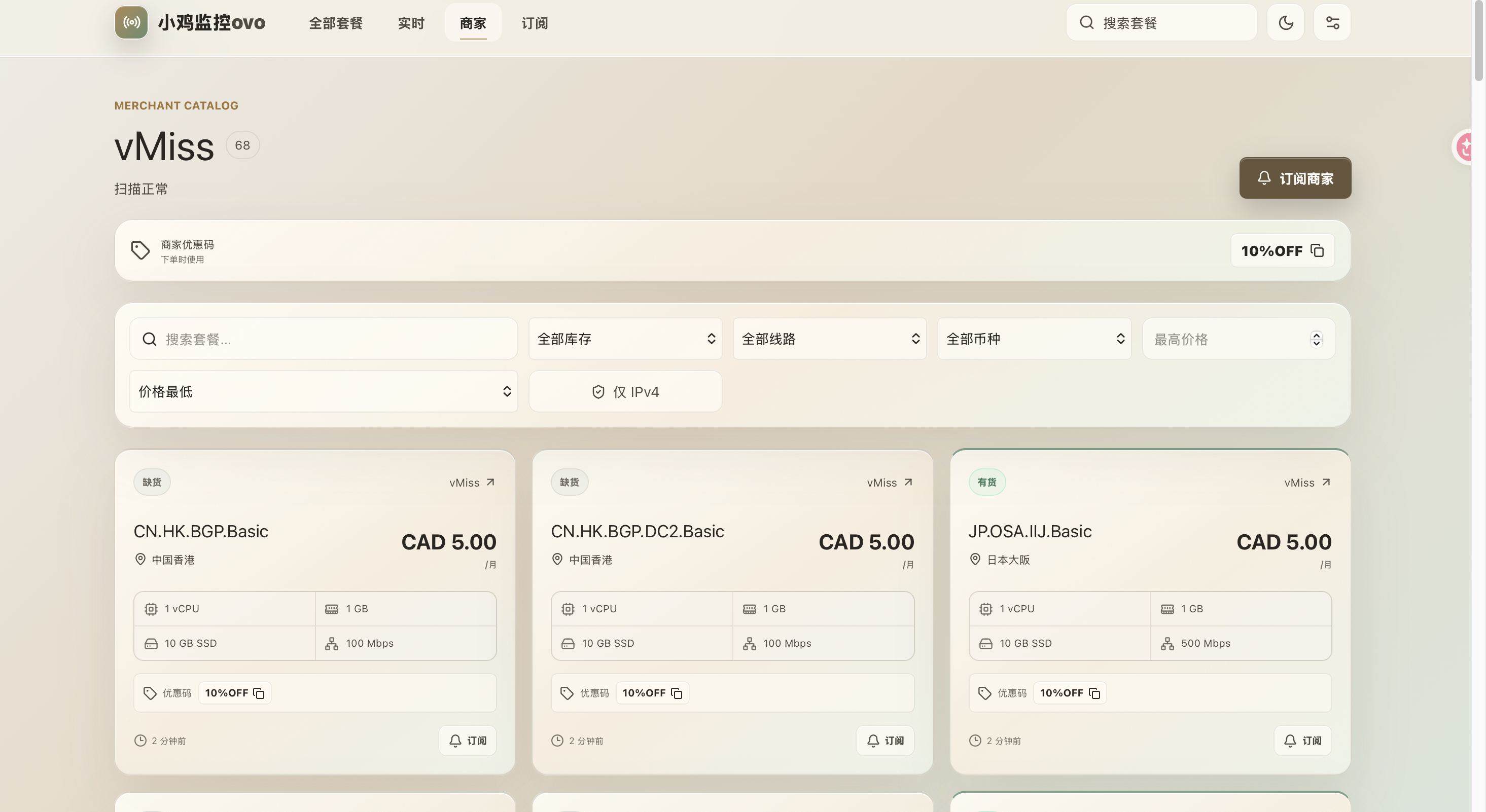Click location pin on CN.HK.BGP.Basic card
The width and height of the screenshot is (1486, 812).
[x=140, y=559]
